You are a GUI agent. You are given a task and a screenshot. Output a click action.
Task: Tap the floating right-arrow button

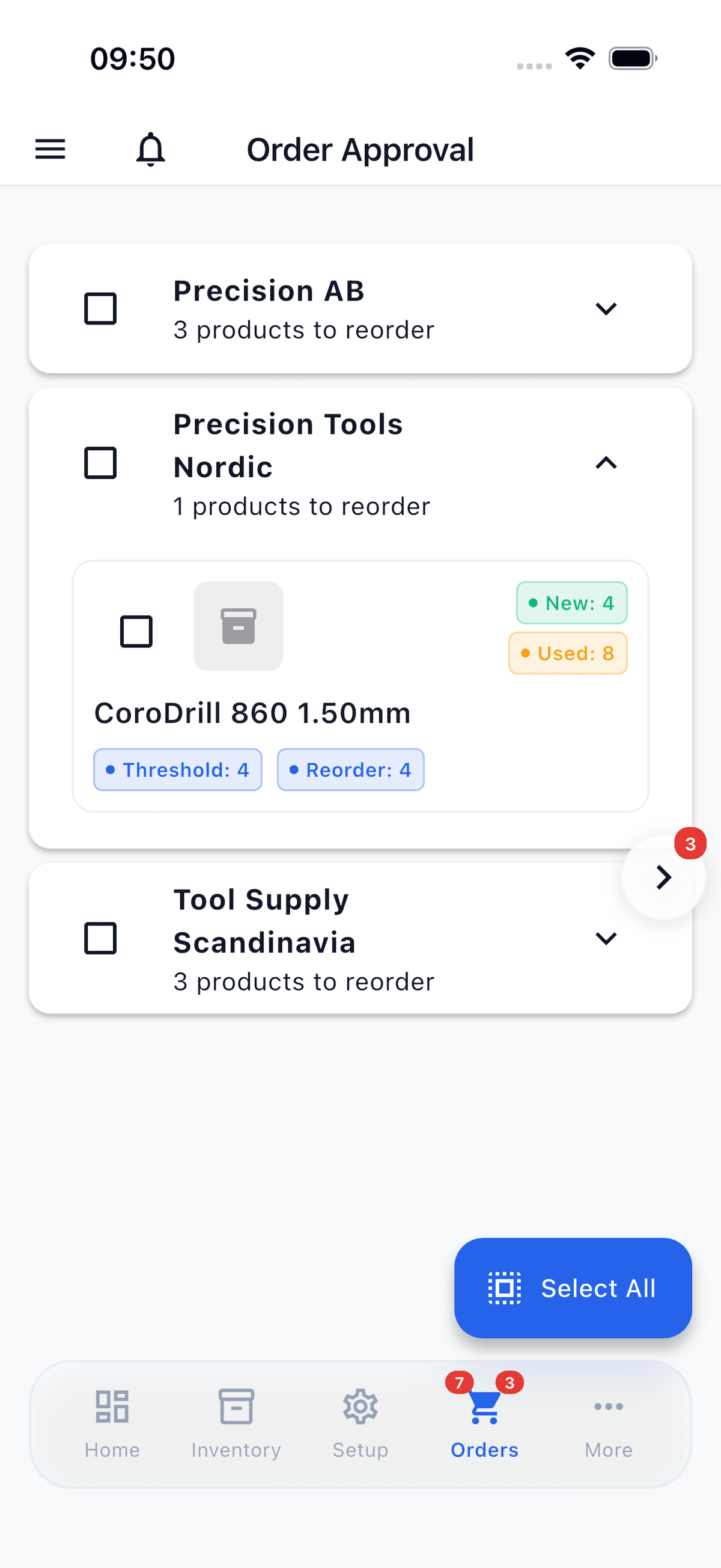[x=663, y=877]
